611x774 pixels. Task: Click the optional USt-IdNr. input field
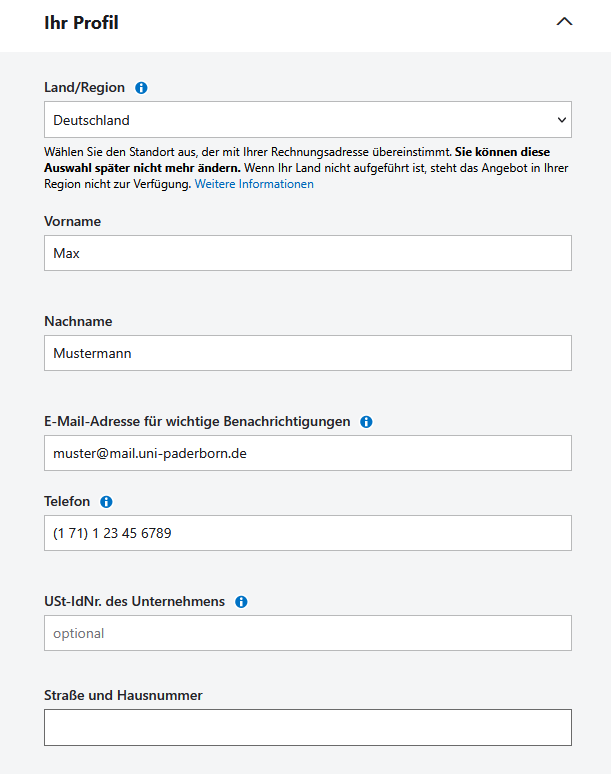(308, 633)
